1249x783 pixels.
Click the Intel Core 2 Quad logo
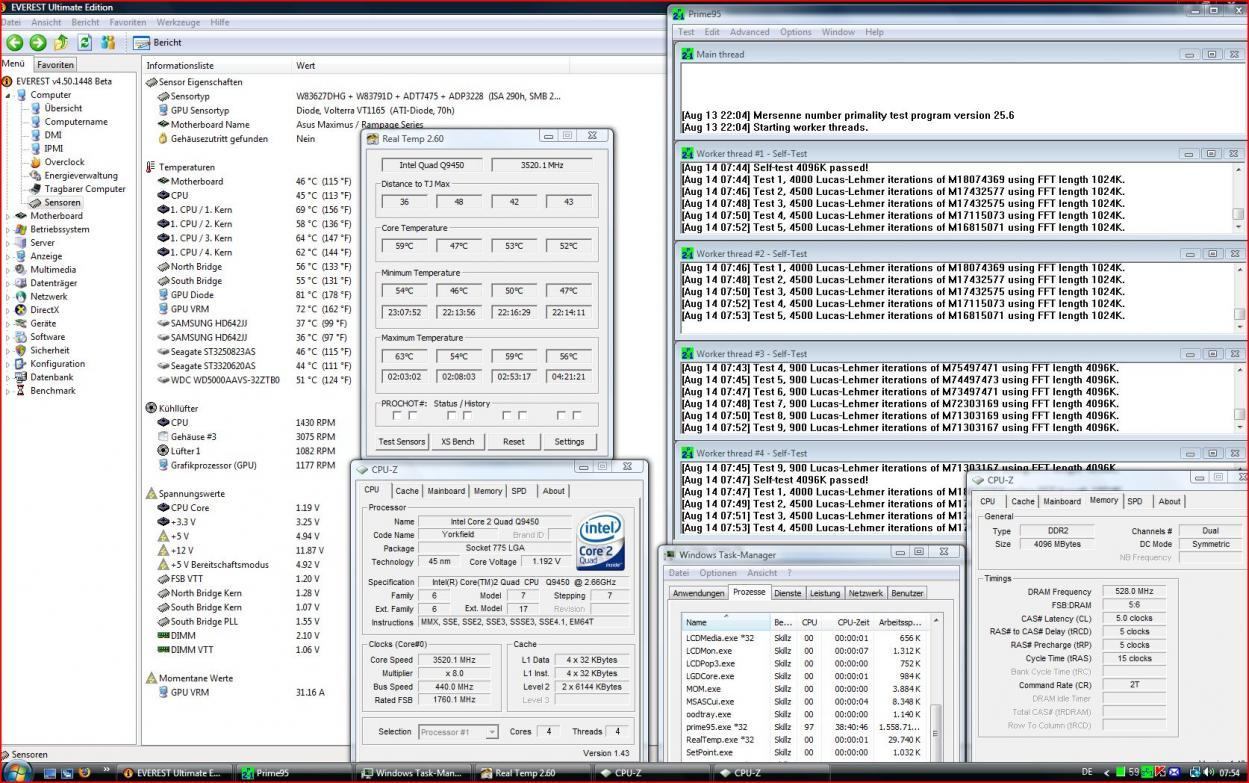[x=601, y=542]
